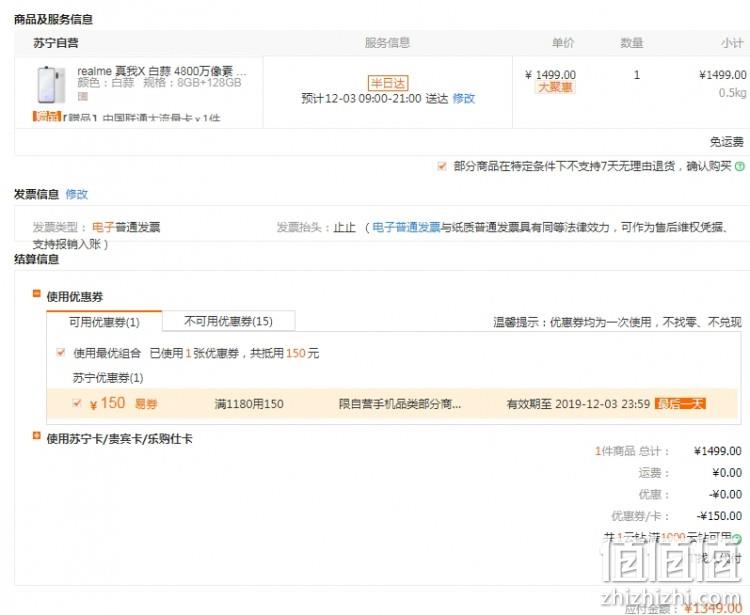The width and height of the screenshot is (750, 615).
Task: Expand 使用苏宁卡/贵宾卡/乐购仕卡 section
Action: click(x=36, y=435)
